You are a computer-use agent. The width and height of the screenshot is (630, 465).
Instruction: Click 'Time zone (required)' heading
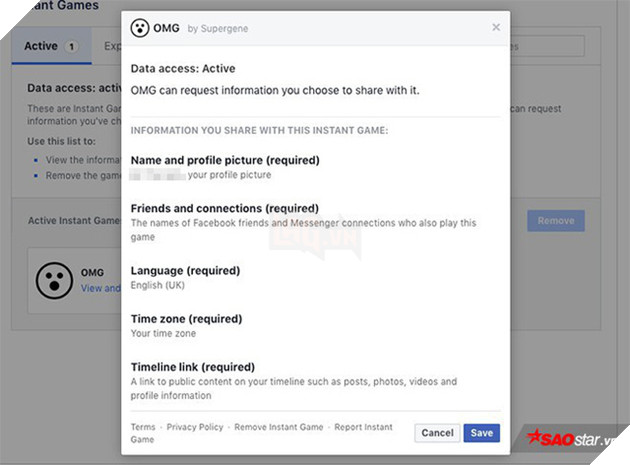[186, 319]
